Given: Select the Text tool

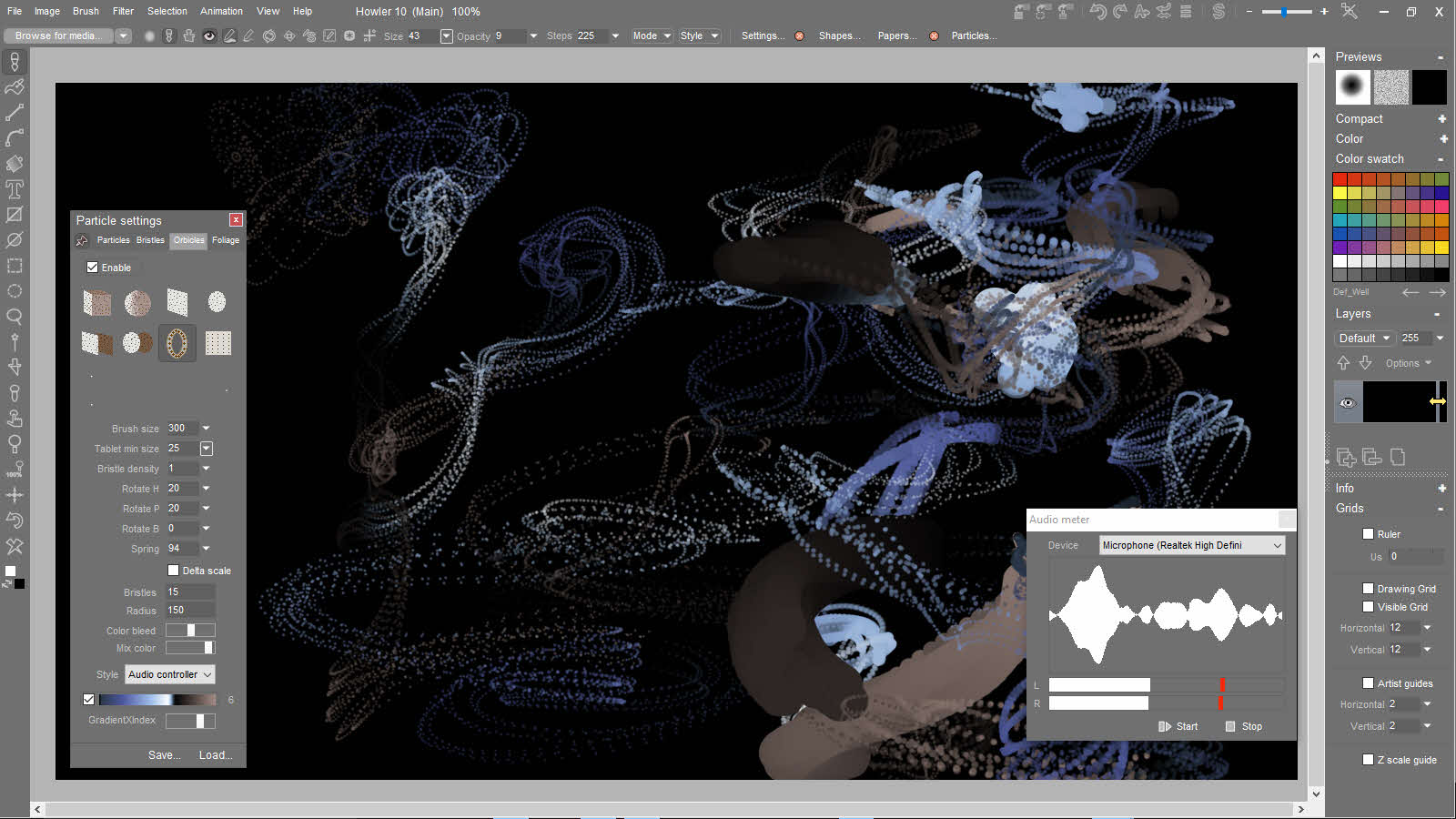Looking at the screenshot, I should [15, 189].
